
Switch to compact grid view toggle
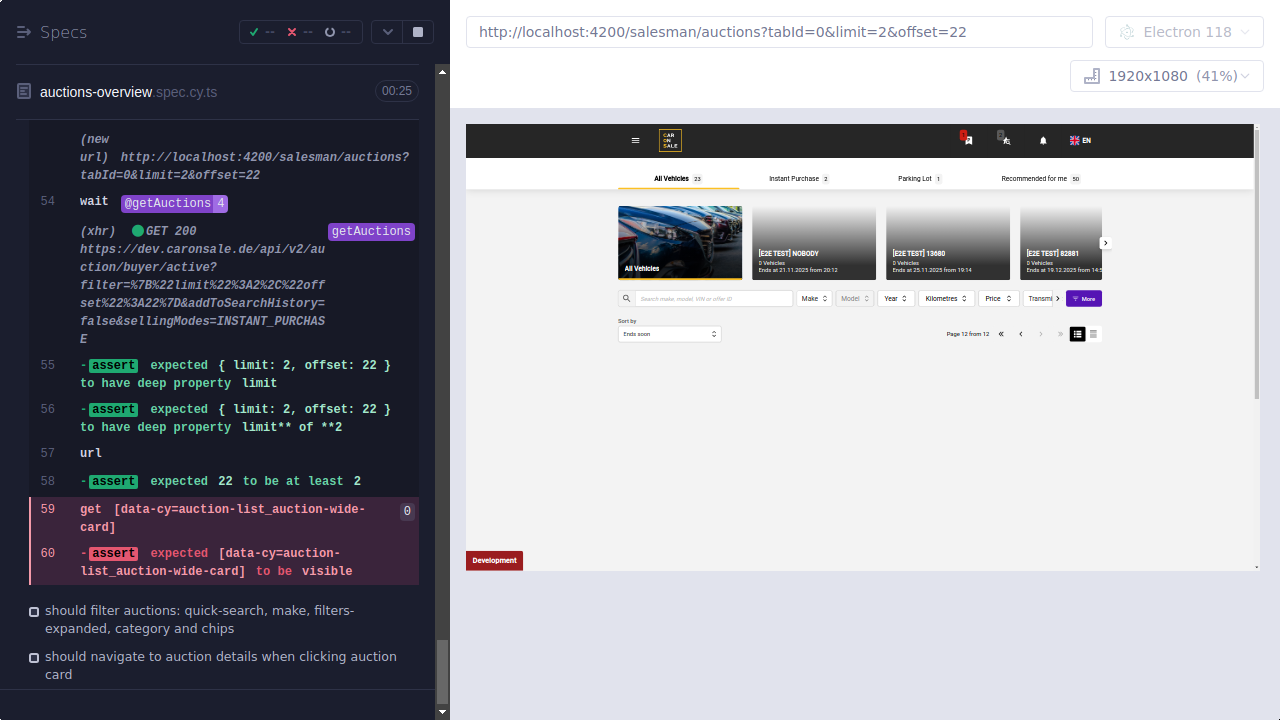[x=1094, y=334]
